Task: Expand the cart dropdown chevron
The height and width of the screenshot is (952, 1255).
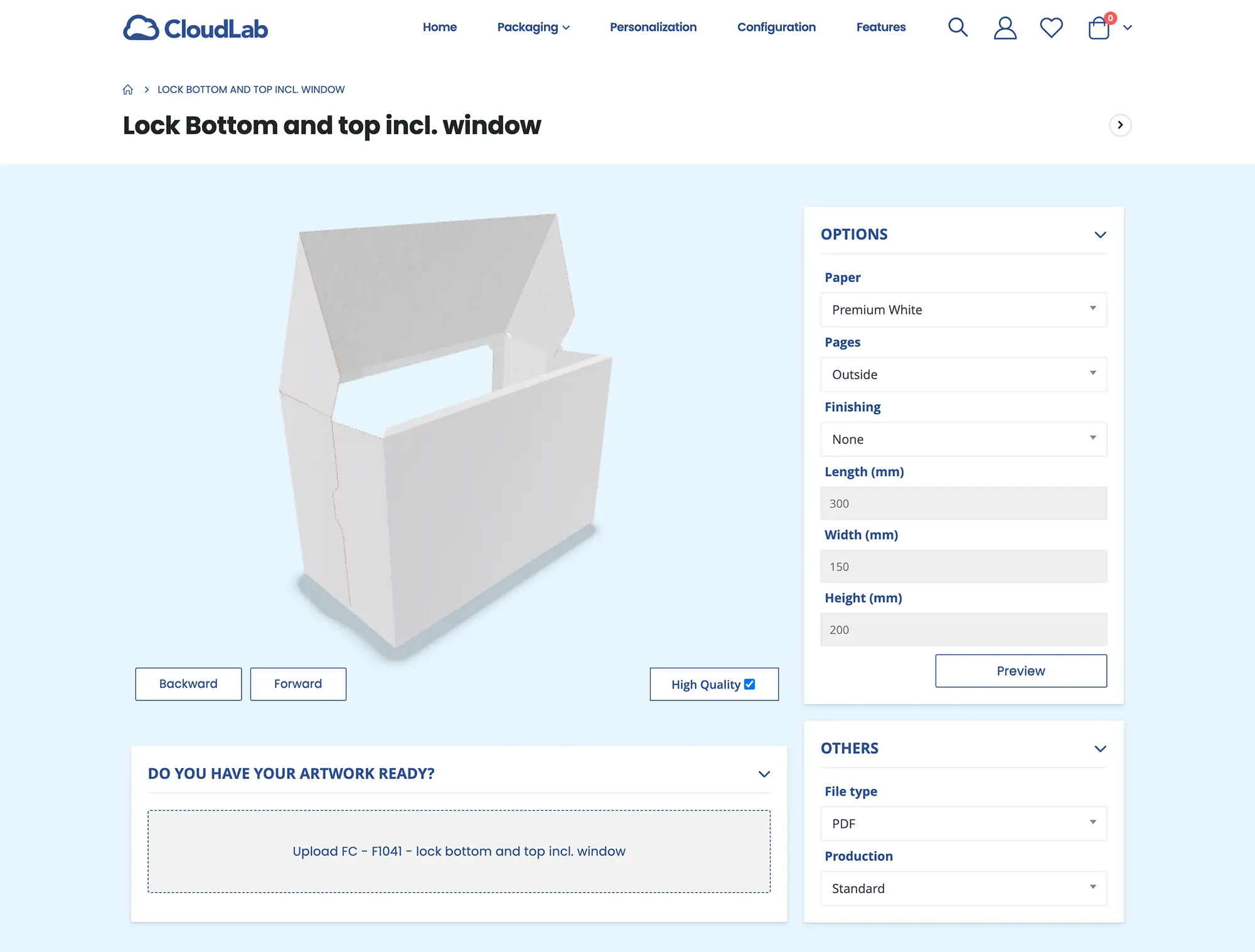Action: click(1128, 28)
